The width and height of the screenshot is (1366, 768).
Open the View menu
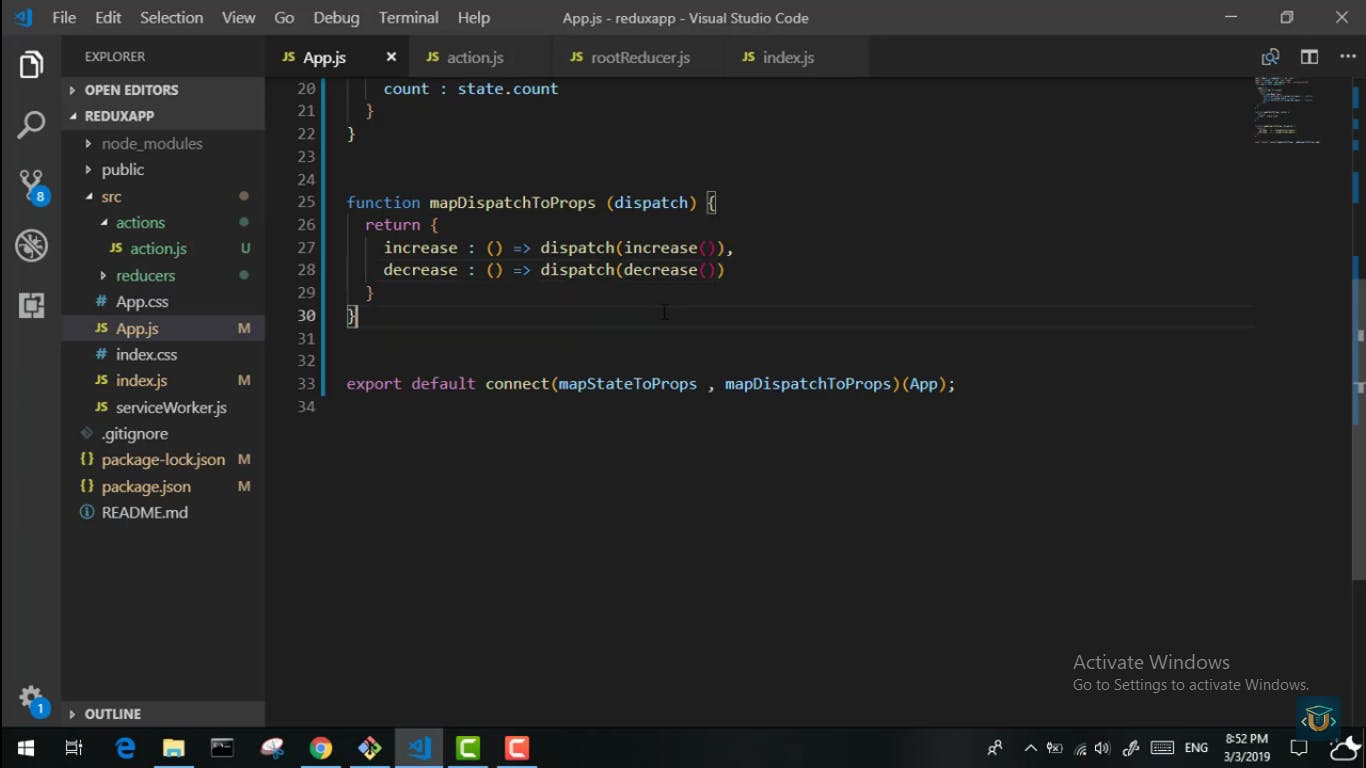click(x=238, y=18)
